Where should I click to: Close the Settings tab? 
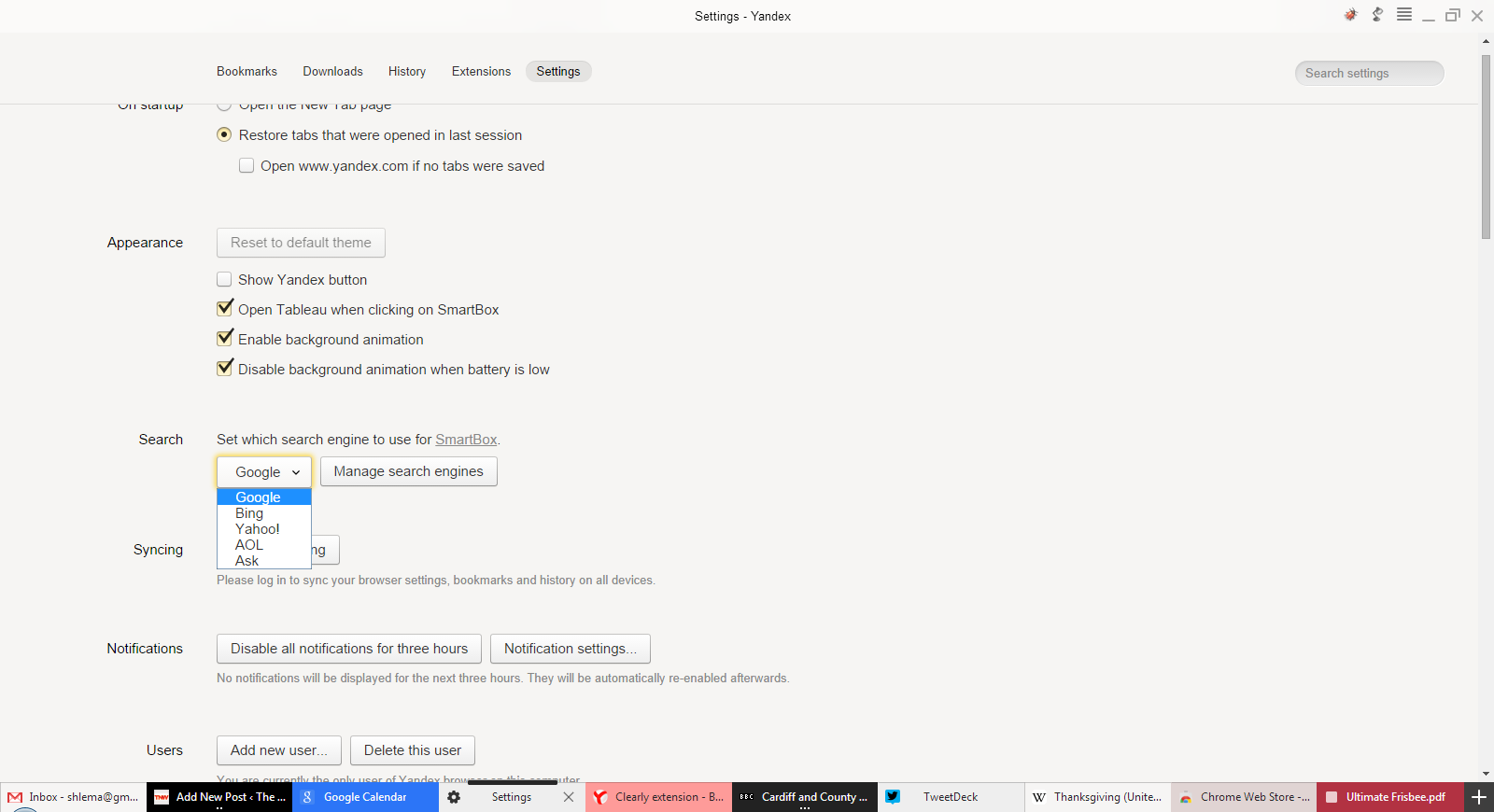(x=569, y=797)
